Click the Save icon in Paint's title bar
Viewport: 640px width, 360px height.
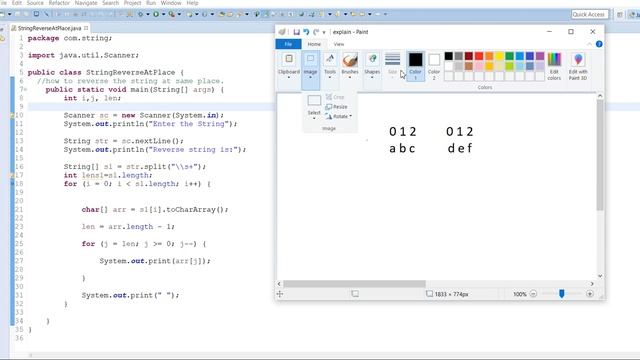click(296, 32)
